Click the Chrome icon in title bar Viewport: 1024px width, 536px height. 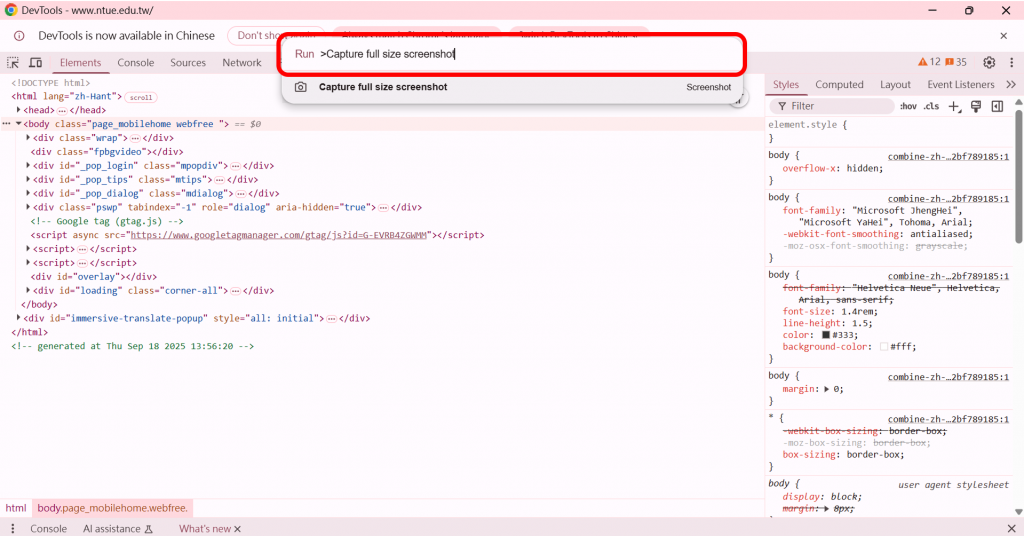click(11, 10)
